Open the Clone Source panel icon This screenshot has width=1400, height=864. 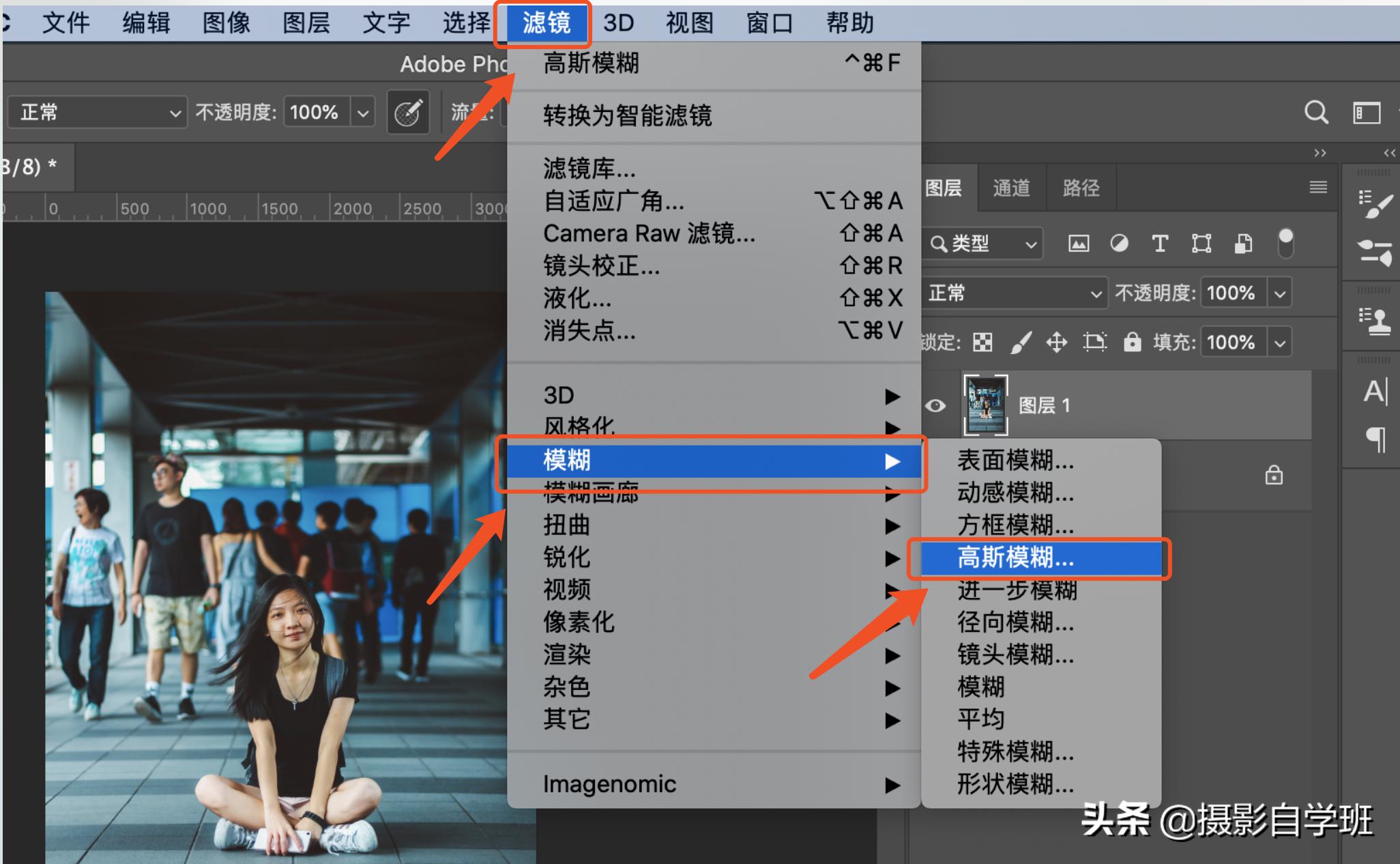coord(1375,321)
